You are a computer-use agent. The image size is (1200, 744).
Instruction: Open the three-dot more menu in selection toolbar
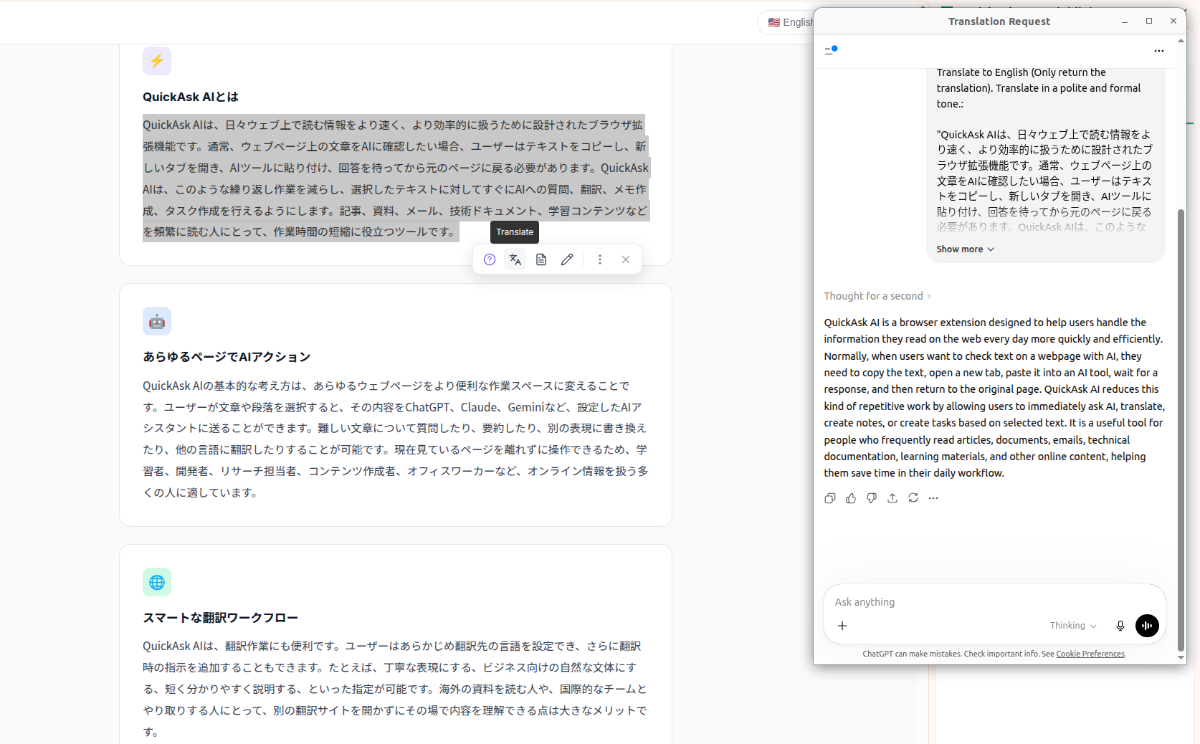pos(600,260)
